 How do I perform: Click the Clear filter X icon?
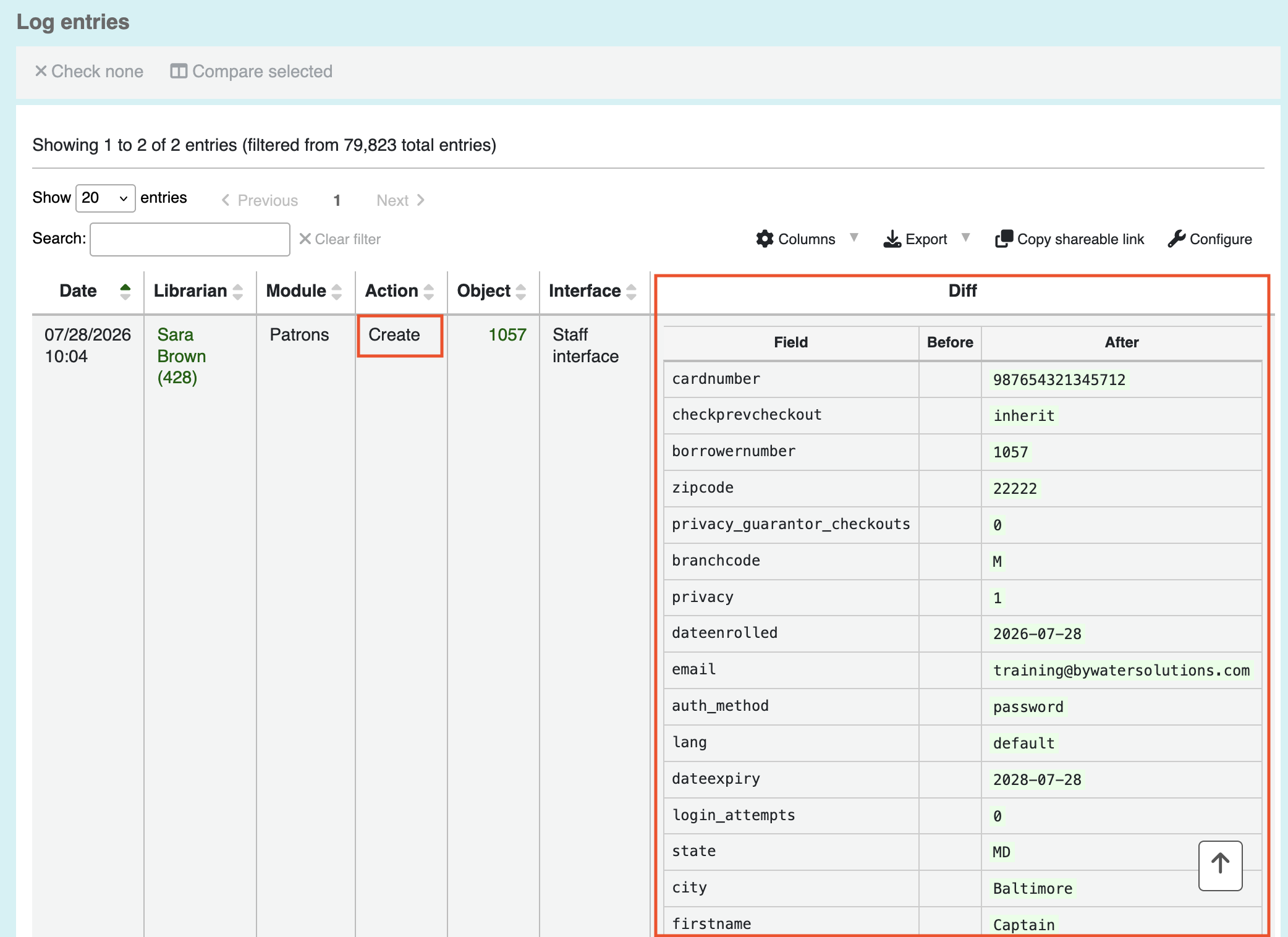tap(305, 239)
